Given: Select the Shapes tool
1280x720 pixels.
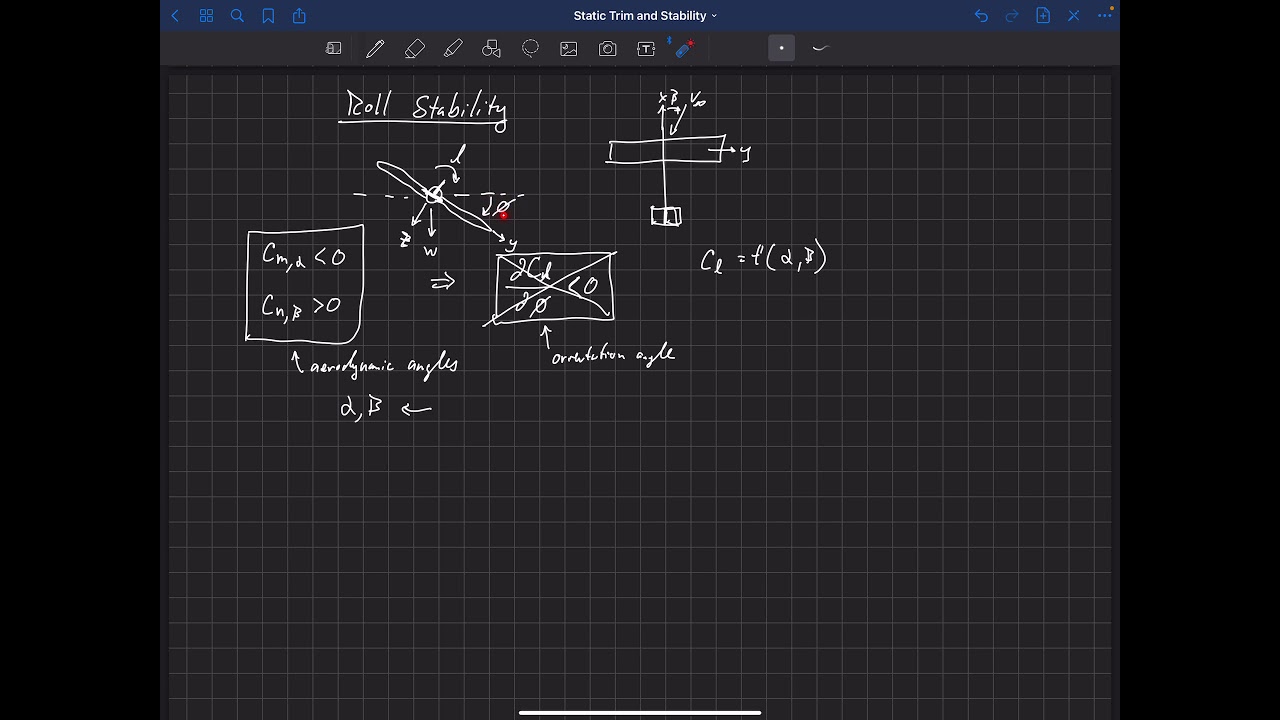Looking at the screenshot, I should 491,48.
